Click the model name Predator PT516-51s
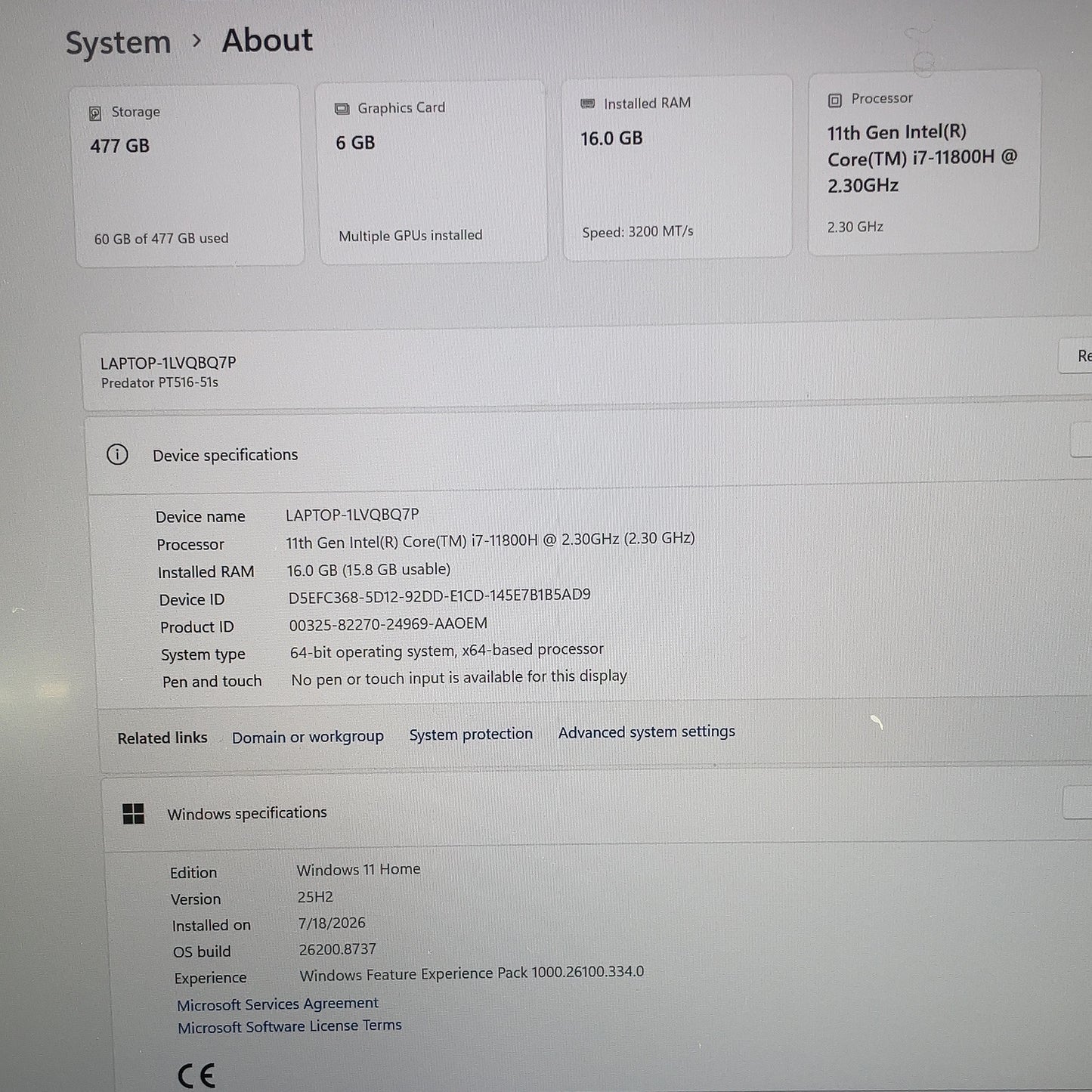The height and width of the screenshot is (1092, 1092). pos(159,382)
